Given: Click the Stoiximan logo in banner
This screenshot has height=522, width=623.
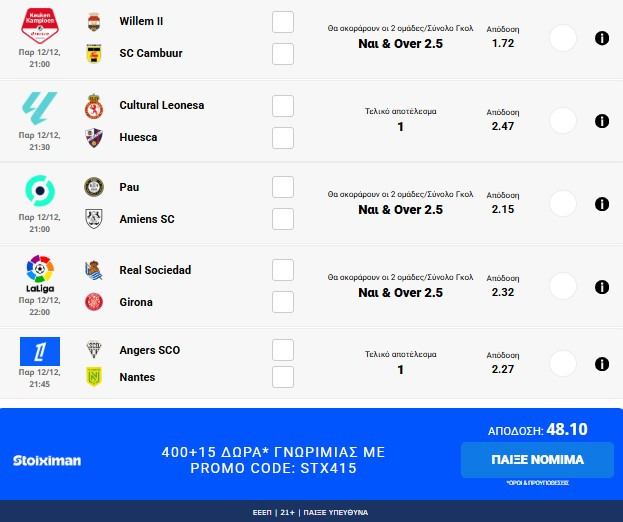Looking at the screenshot, I should pyautogui.click(x=47, y=460).
